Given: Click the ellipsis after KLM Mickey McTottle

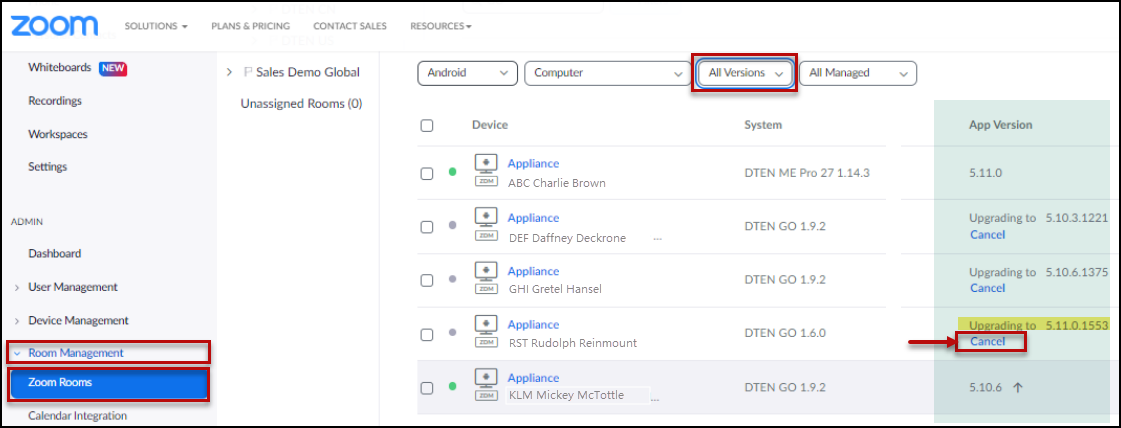Looking at the screenshot, I should tap(655, 399).
